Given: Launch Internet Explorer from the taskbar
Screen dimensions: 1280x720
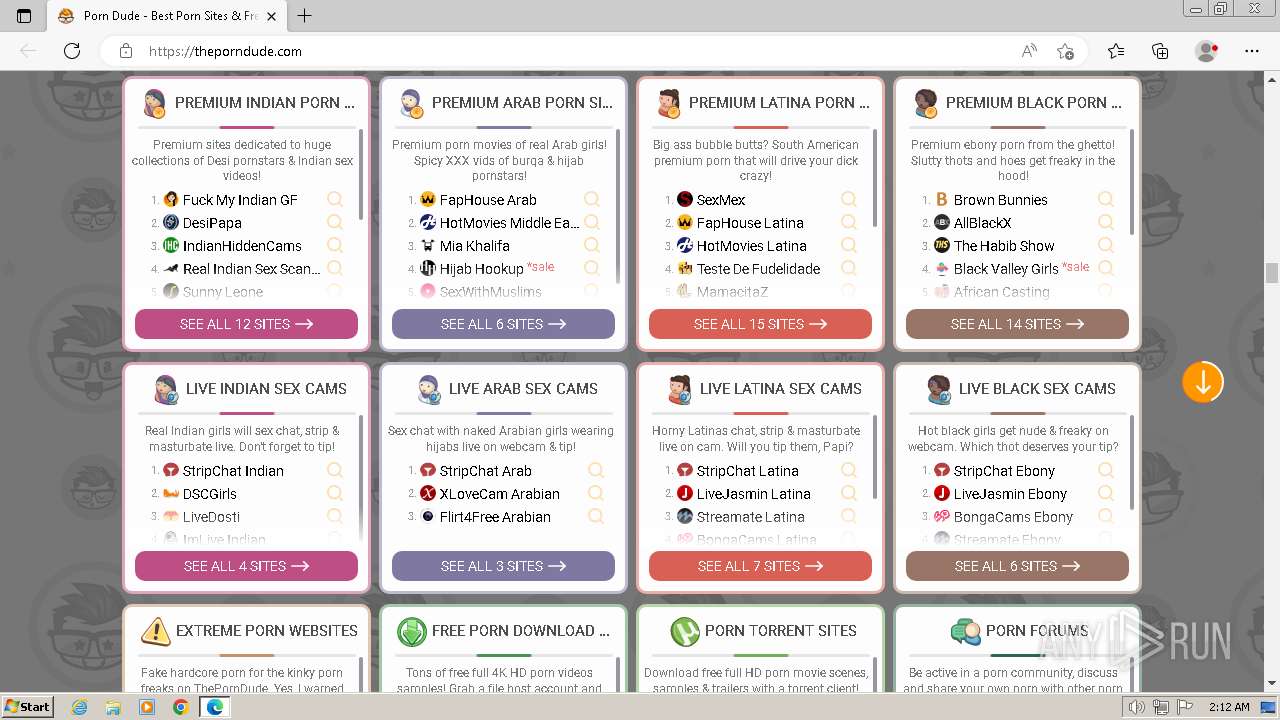Looking at the screenshot, I should point(80,707).
